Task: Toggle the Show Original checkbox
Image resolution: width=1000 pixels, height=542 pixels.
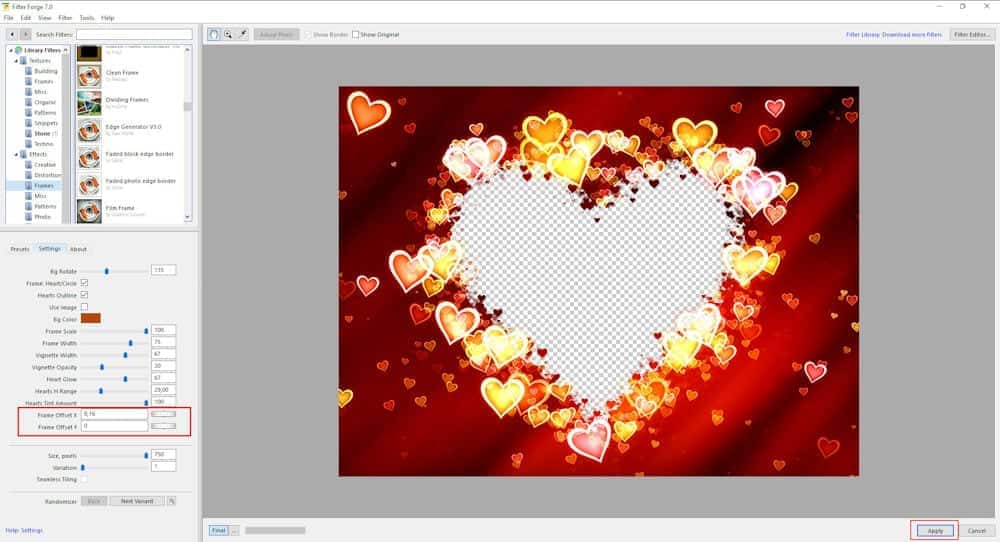Action: click(x=356, y=34)
